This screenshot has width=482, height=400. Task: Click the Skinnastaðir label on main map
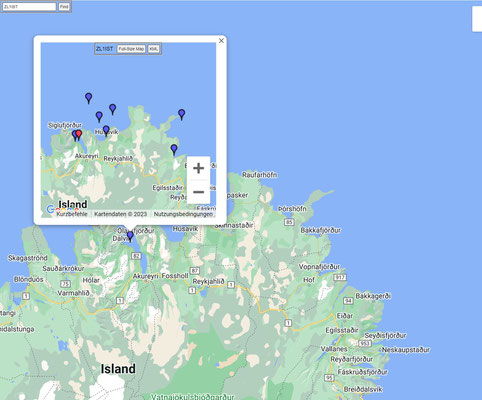pyautogui.click(x=234, y=226)
